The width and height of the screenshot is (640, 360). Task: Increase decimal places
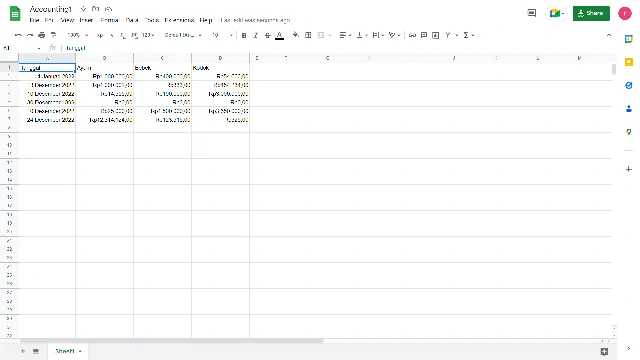134,35
